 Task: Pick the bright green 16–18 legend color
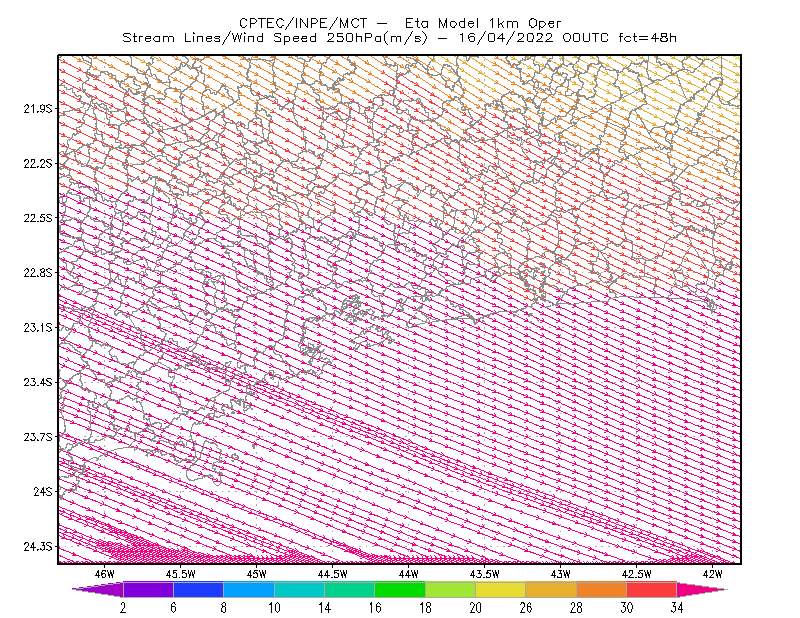400,589
